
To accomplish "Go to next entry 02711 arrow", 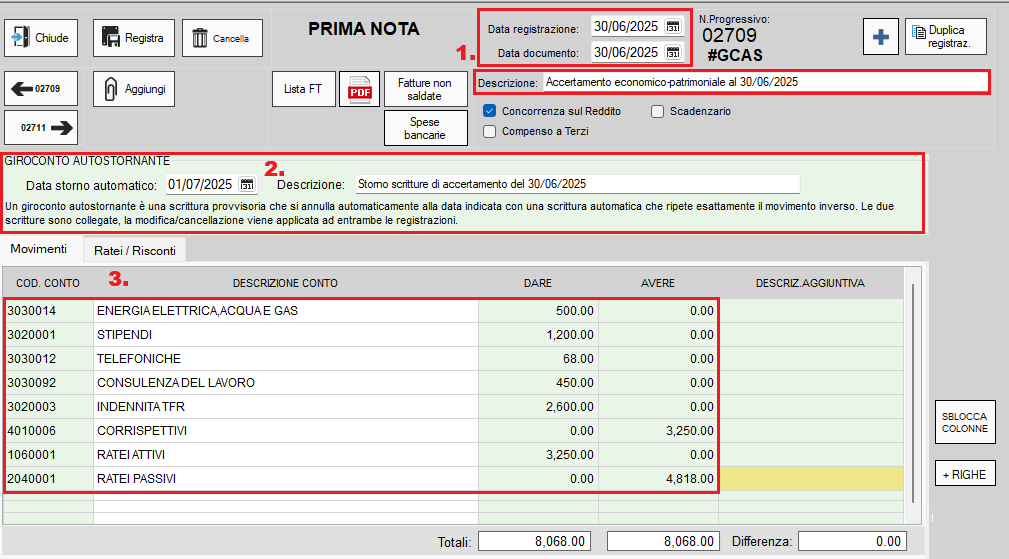I will 40,127.
